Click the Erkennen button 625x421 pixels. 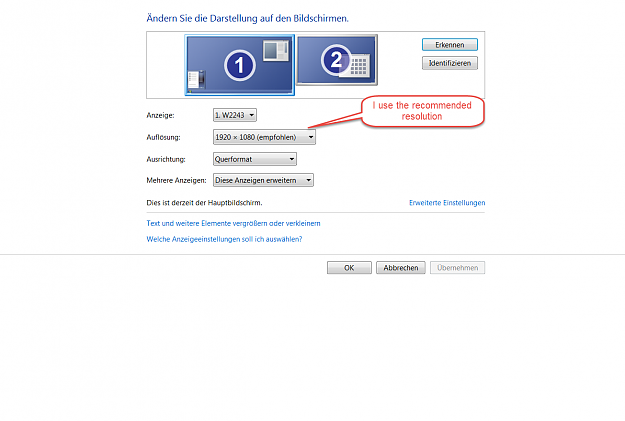(450, 45)
